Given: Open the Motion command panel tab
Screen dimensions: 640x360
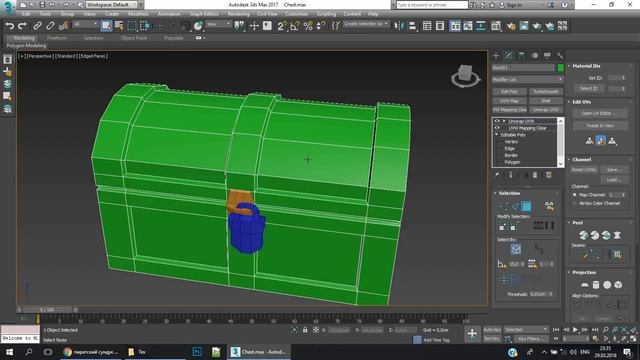Looking at the screenshot, I should tap(535, 55).
